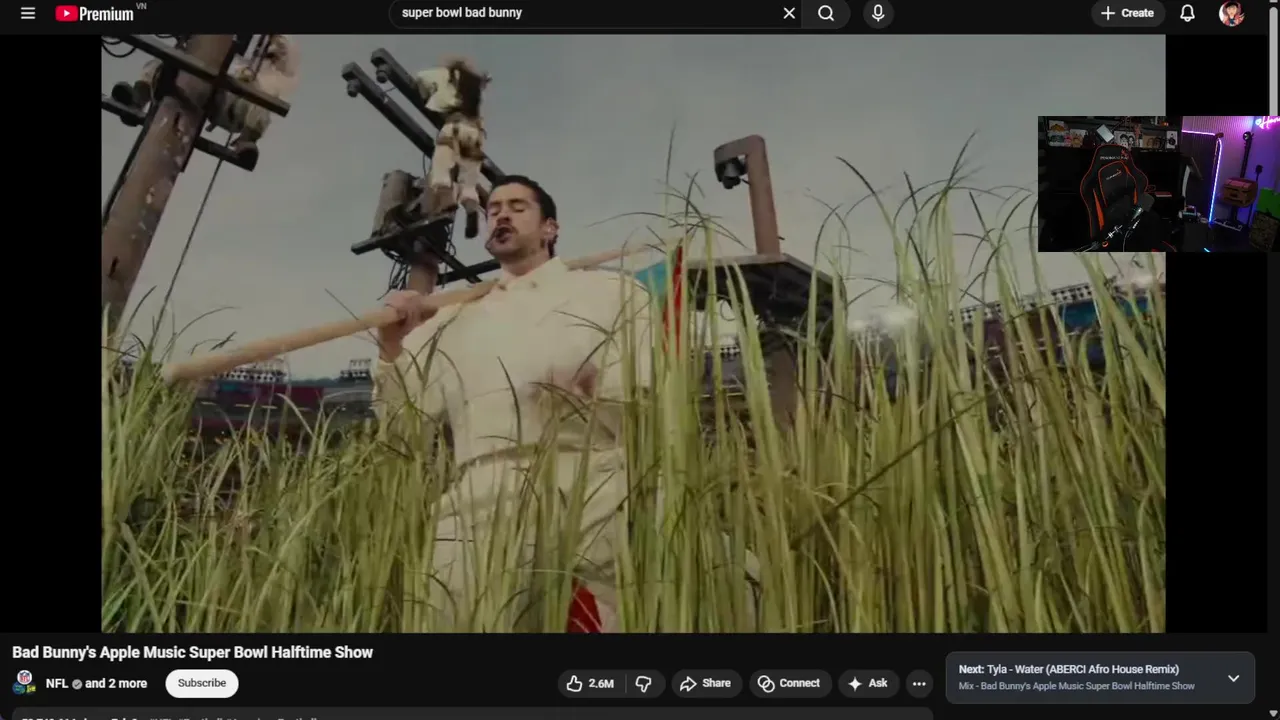Clear the search box text
1280x720 pixels.
tap(789, 13)
